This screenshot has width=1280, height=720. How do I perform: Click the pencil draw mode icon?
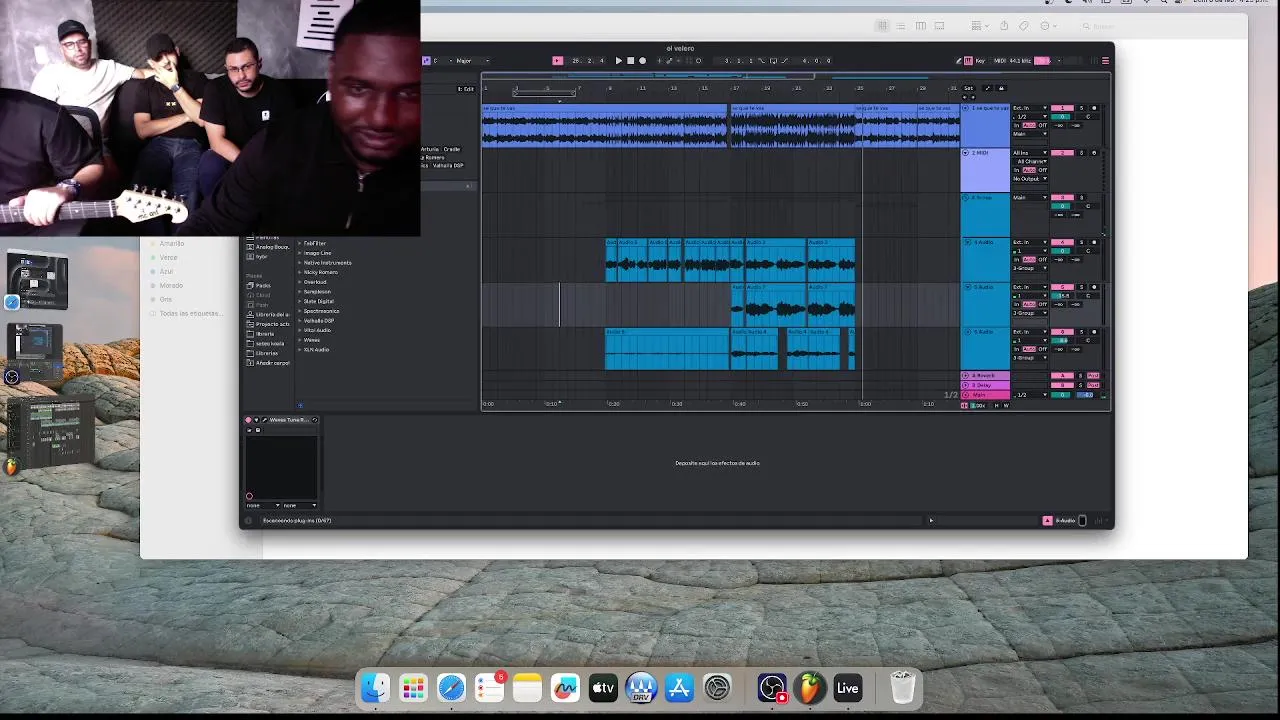pyautogui.click(x=959, y=61)
